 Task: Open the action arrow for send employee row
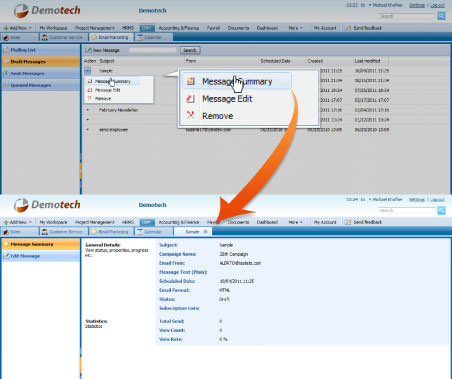tap(88, 130)
